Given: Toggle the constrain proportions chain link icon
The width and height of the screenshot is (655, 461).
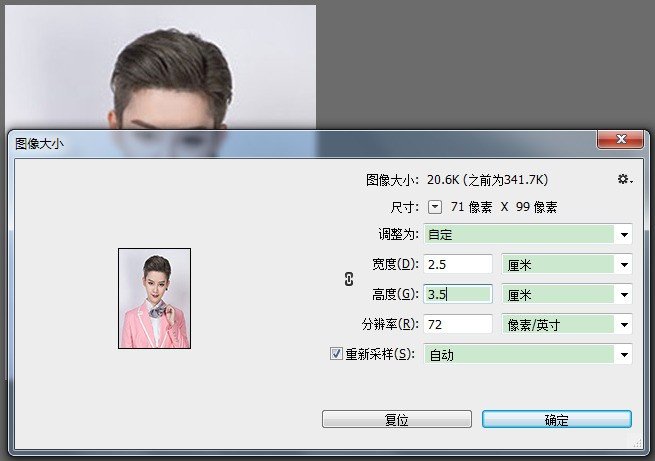Looking at the screenshot, I should coord(349,280).
